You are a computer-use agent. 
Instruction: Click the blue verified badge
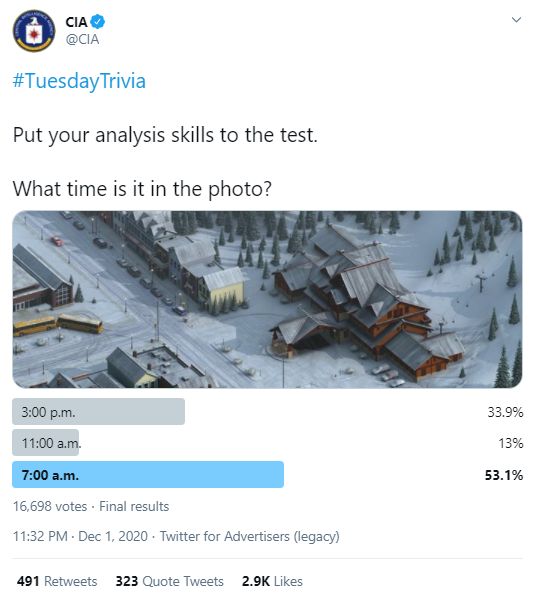click(x=98, y=22)
